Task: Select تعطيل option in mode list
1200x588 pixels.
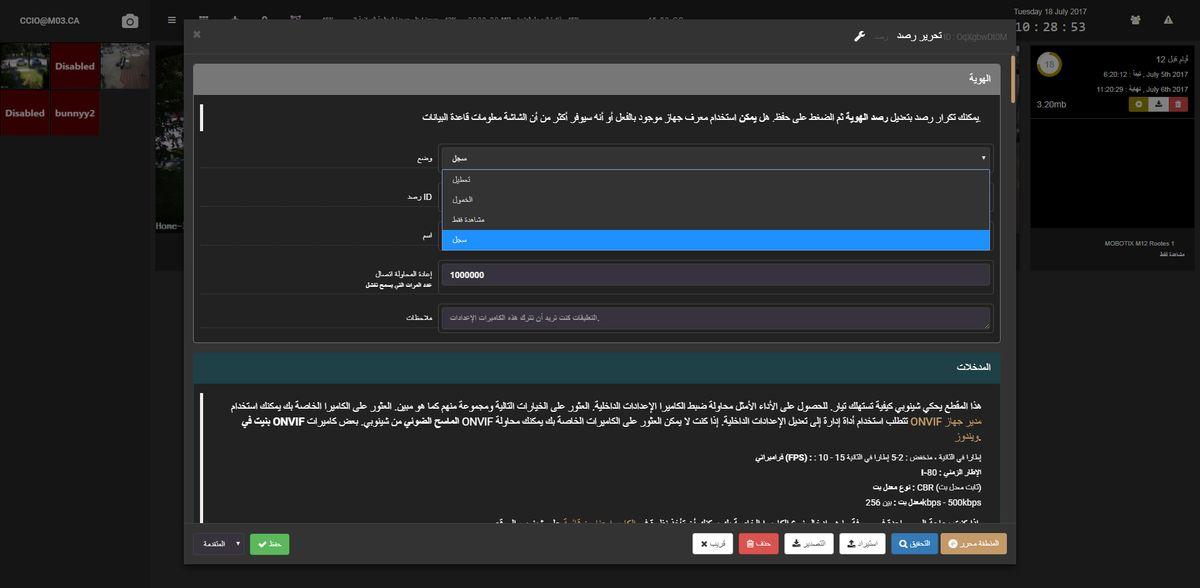Action: click(x=716, y=179)
